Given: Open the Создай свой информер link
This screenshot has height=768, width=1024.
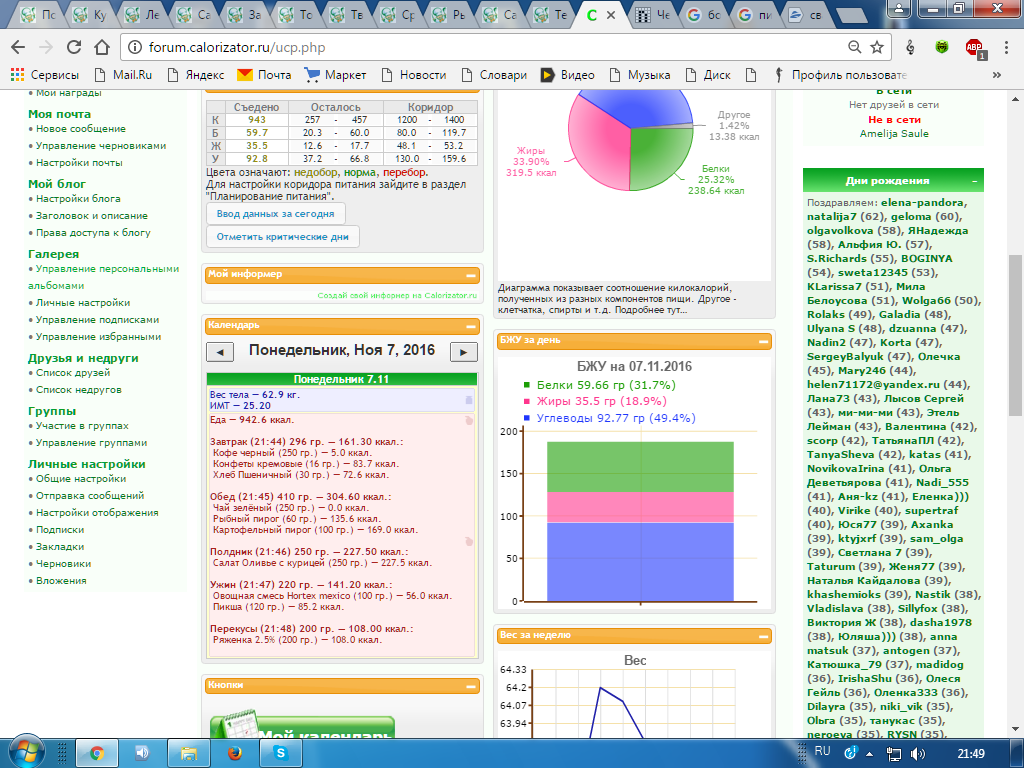Looking at the screenshot, I should [x=397, y=295].
